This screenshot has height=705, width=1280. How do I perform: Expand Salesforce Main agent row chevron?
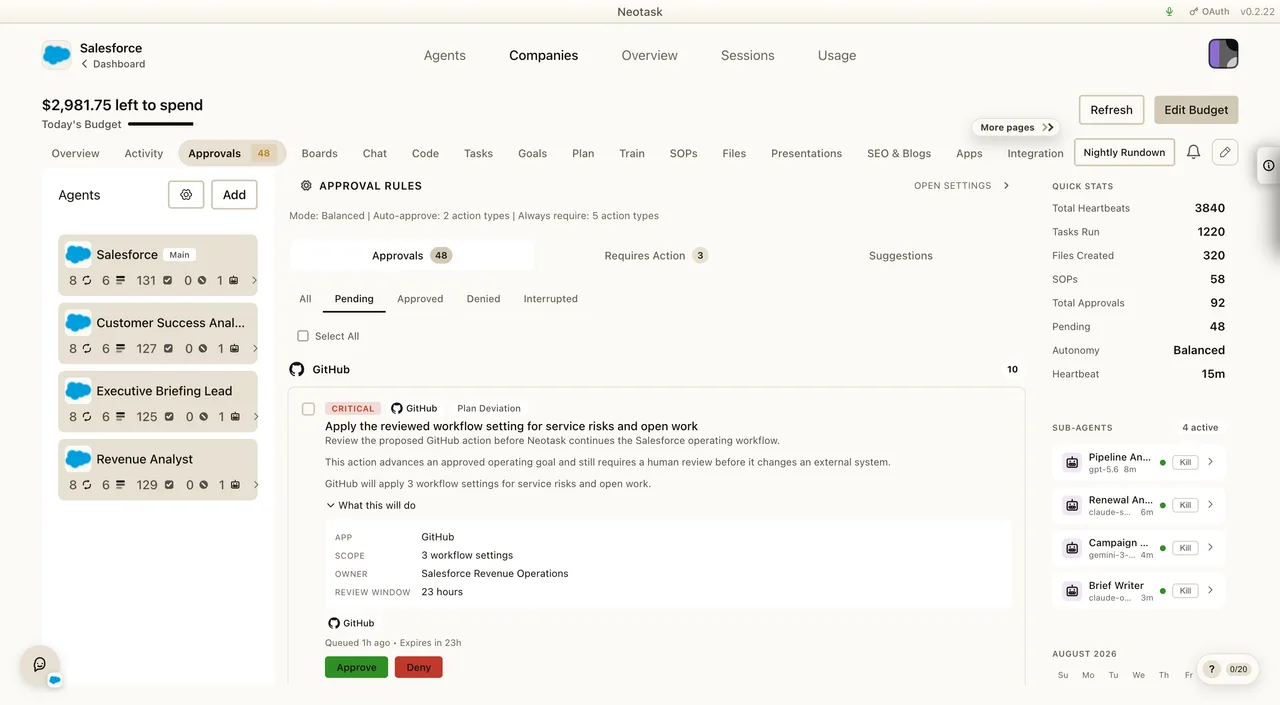(254, 280)
